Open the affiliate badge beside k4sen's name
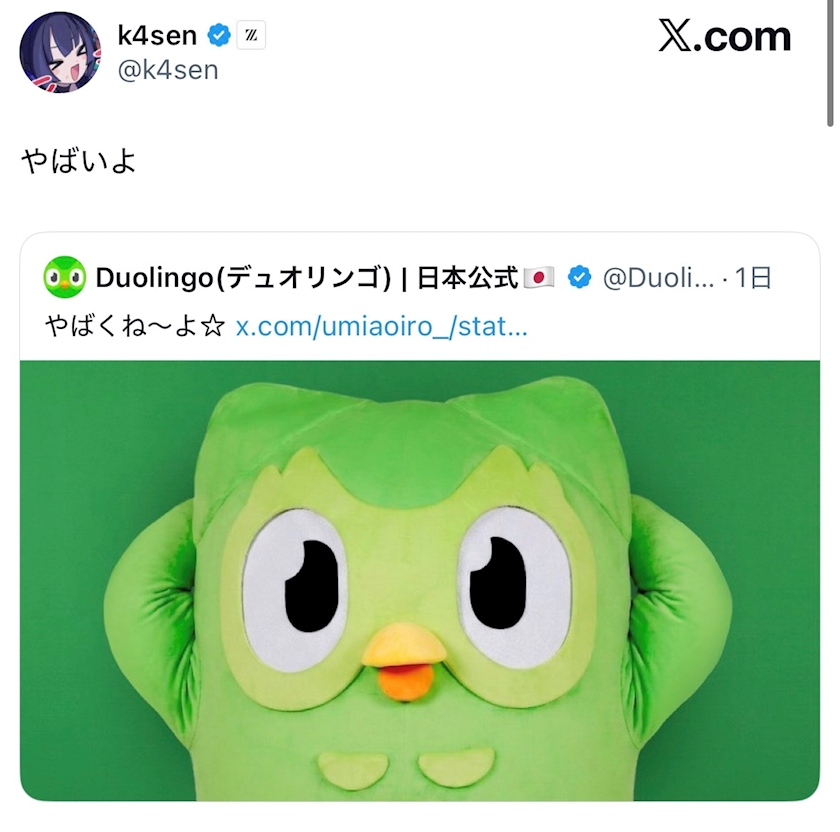840x832 pixels. point(251,35)
